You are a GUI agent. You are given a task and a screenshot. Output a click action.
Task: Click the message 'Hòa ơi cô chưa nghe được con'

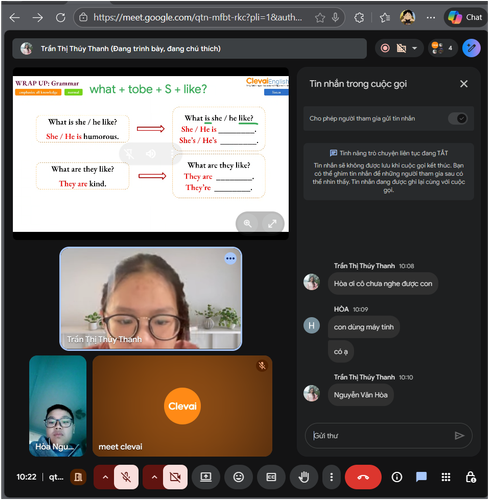point(383,284)
